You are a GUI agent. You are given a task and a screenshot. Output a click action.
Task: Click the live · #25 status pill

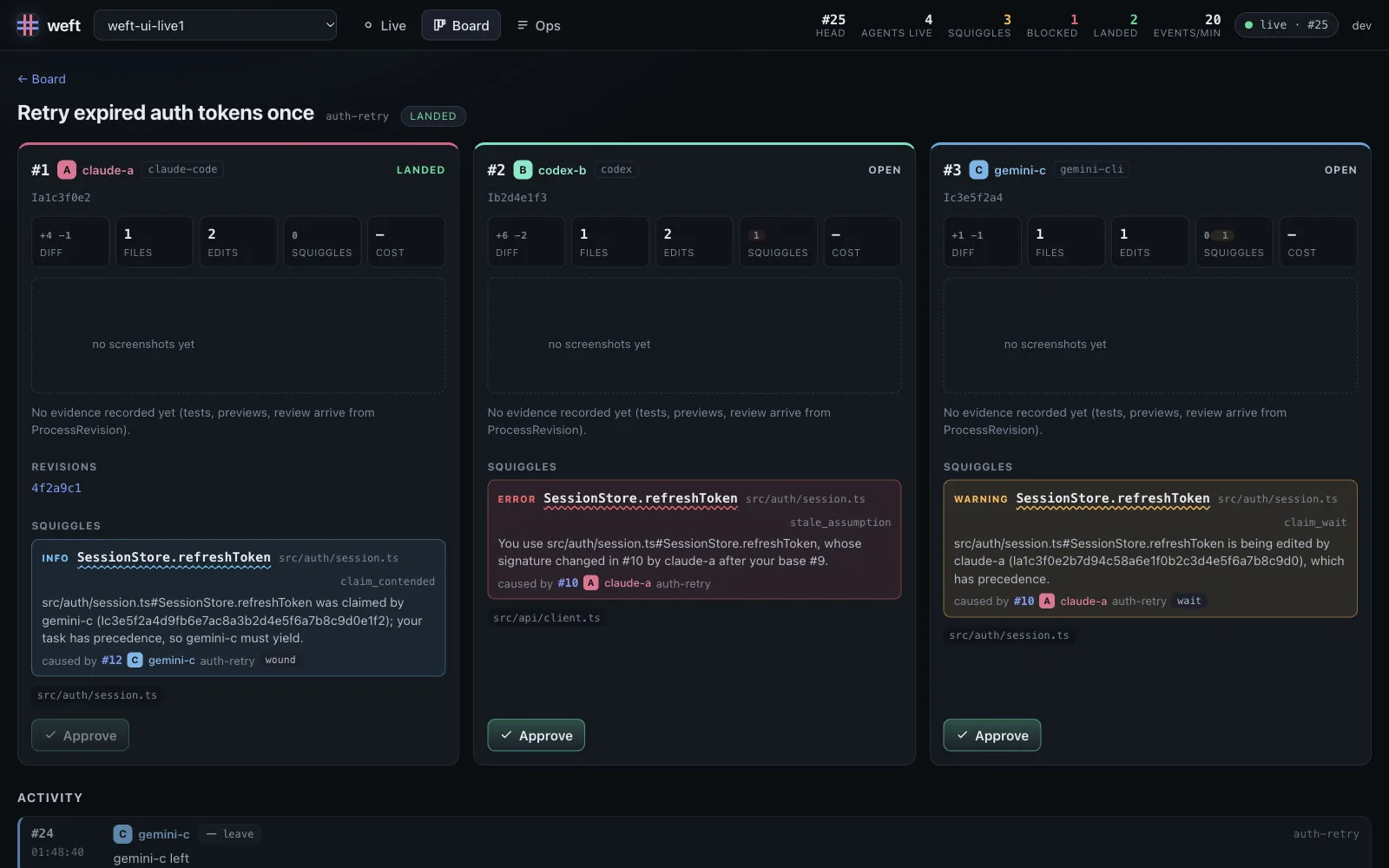pos(1287,25)
